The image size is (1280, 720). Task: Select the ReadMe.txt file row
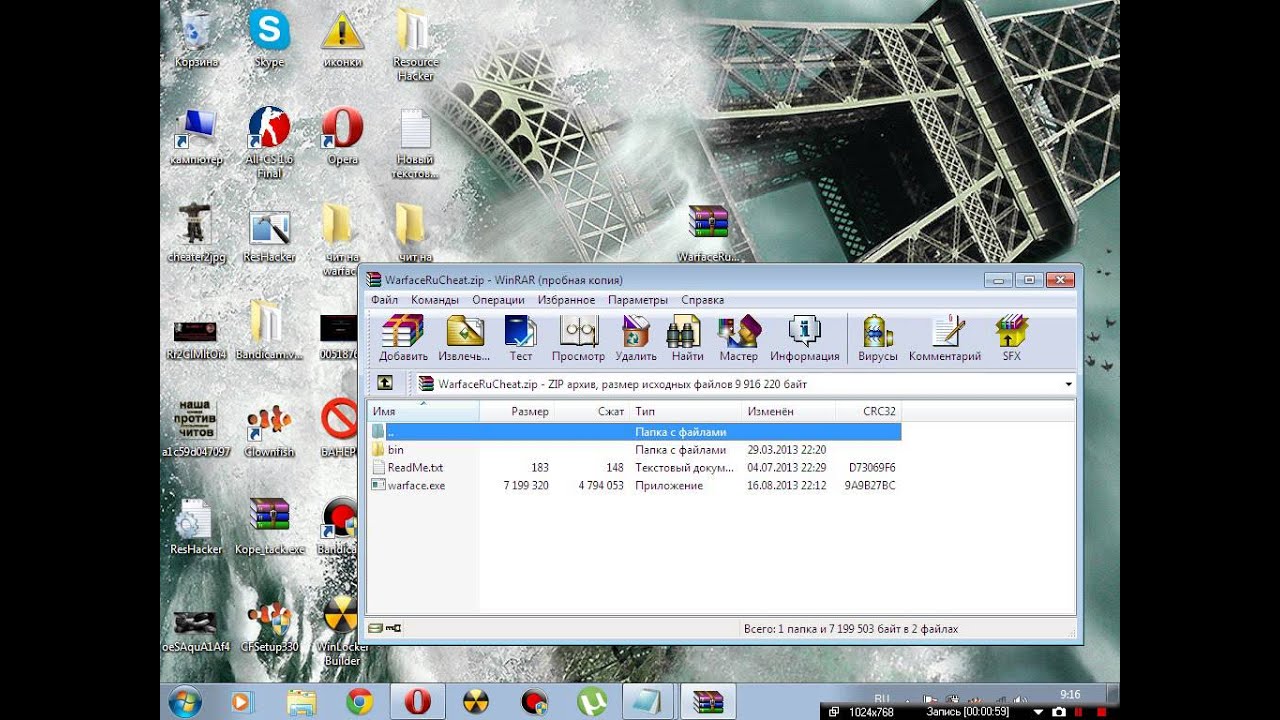(x=635, y=468)
